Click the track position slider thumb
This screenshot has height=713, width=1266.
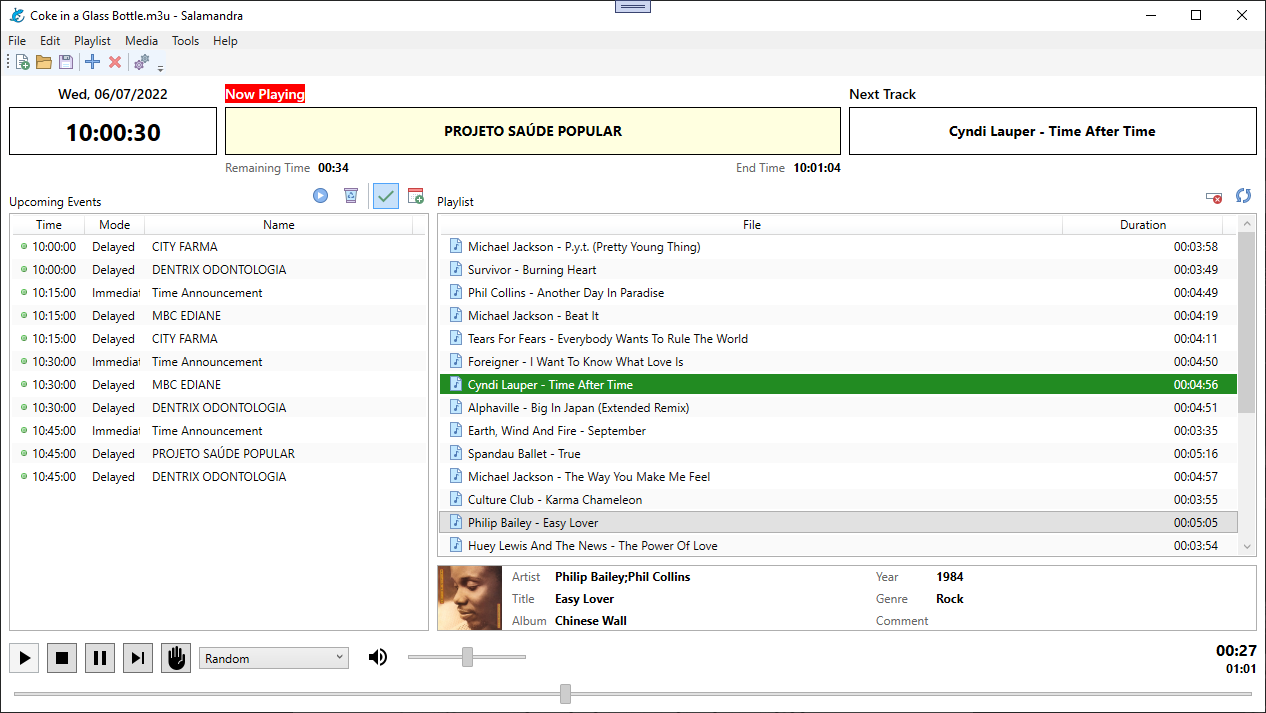(x=565, y=694)
